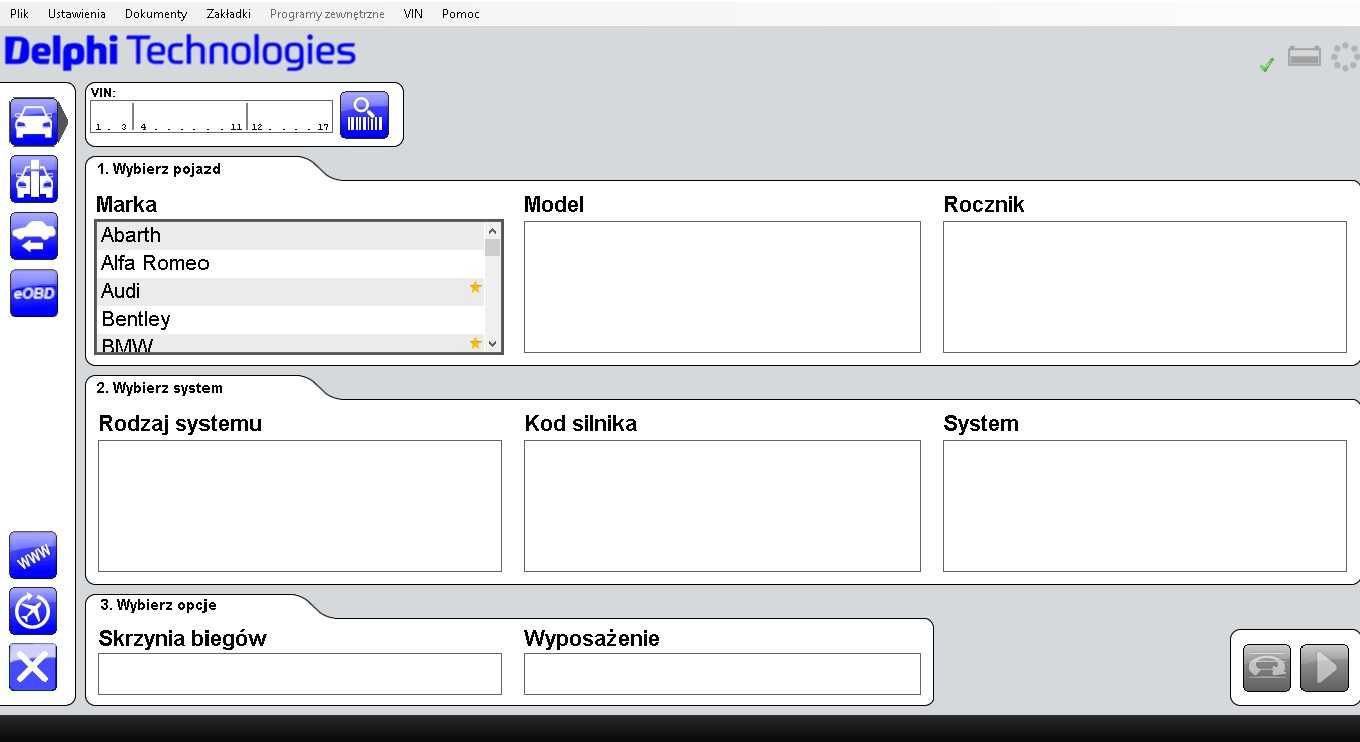Select Alfa Romeo in the Marka list
Image resolution: width=1360 pixels, height=742 pixels.
click(x=291, y=263)
